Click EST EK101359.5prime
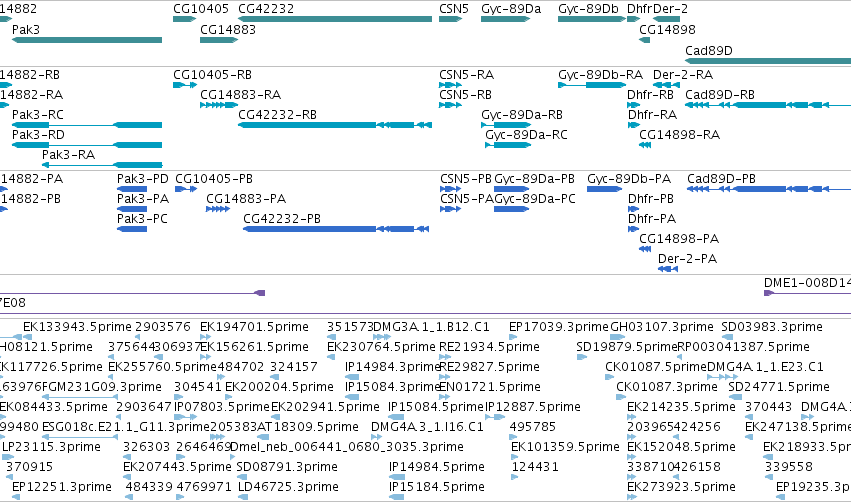The image size is (851, 502). point(515,457)
